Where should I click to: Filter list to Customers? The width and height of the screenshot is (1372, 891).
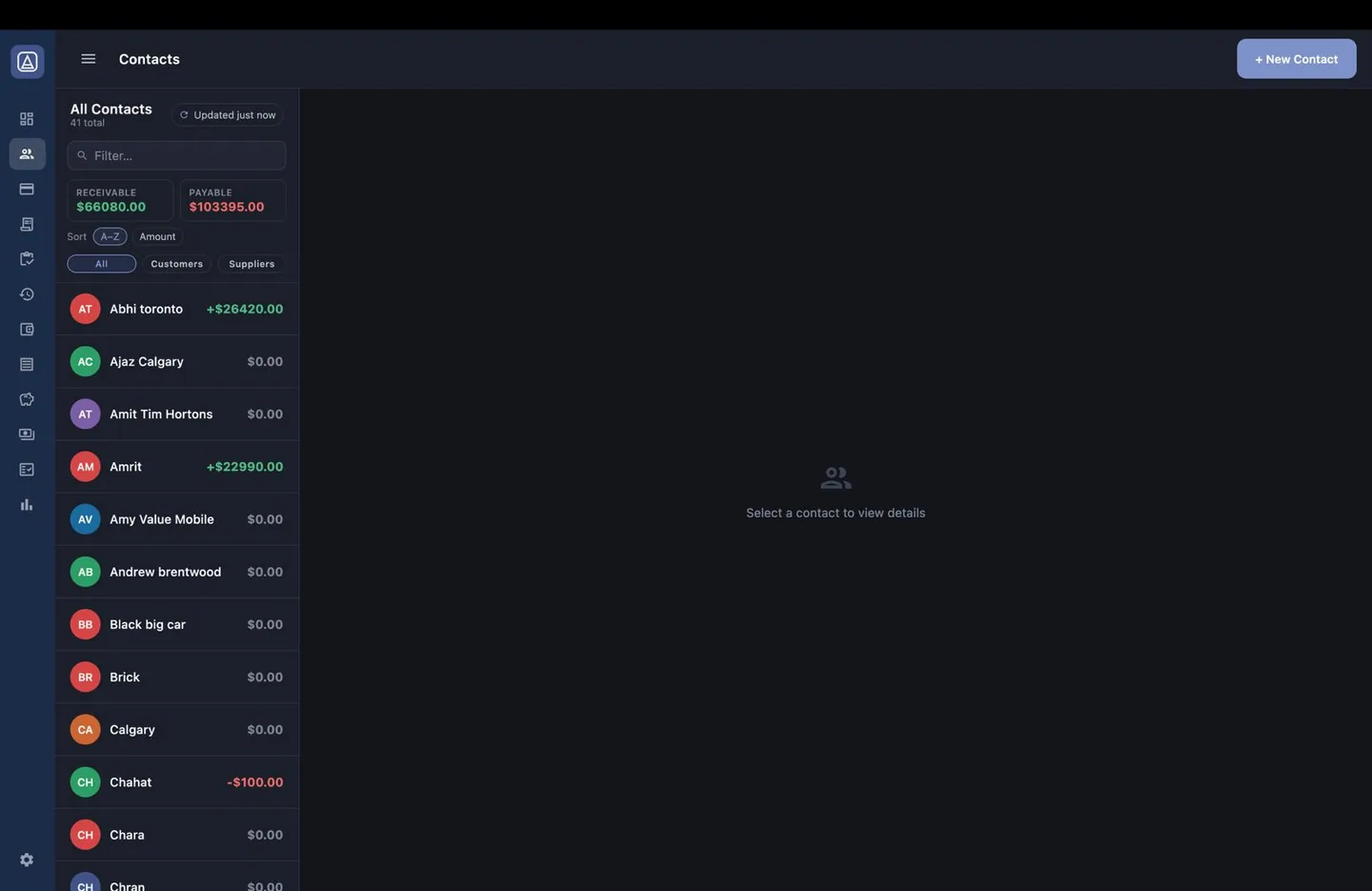tap(176, 264)
